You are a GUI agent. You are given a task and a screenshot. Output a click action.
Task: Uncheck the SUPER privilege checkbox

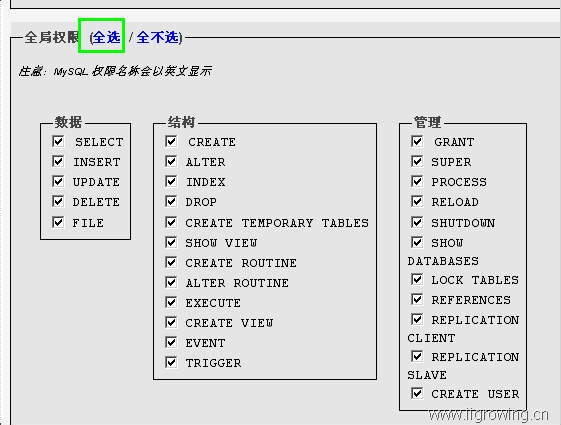(417, 161)
